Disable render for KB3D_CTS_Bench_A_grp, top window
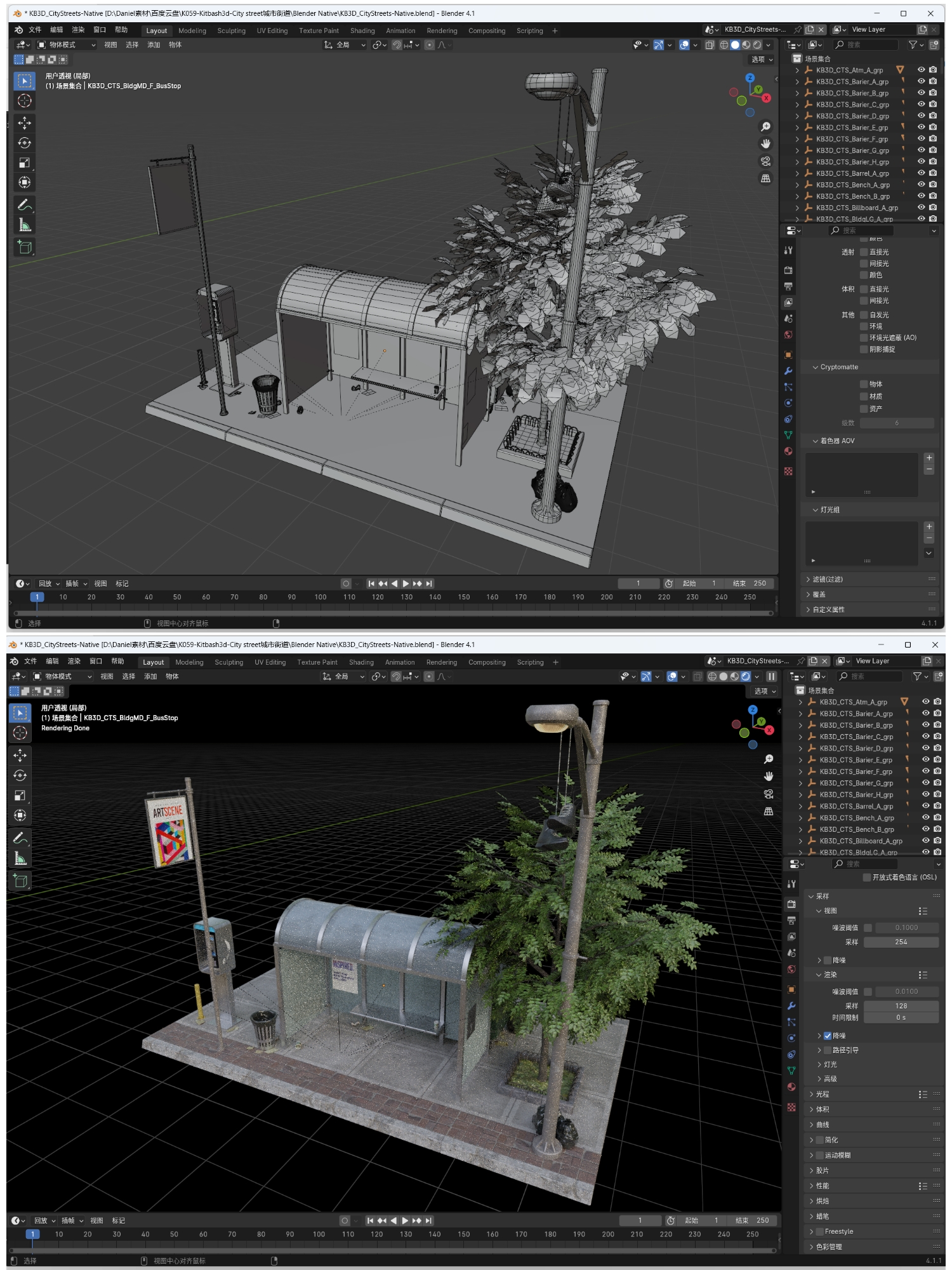The height and width of the screenshot is (1270, 952). 933,185
